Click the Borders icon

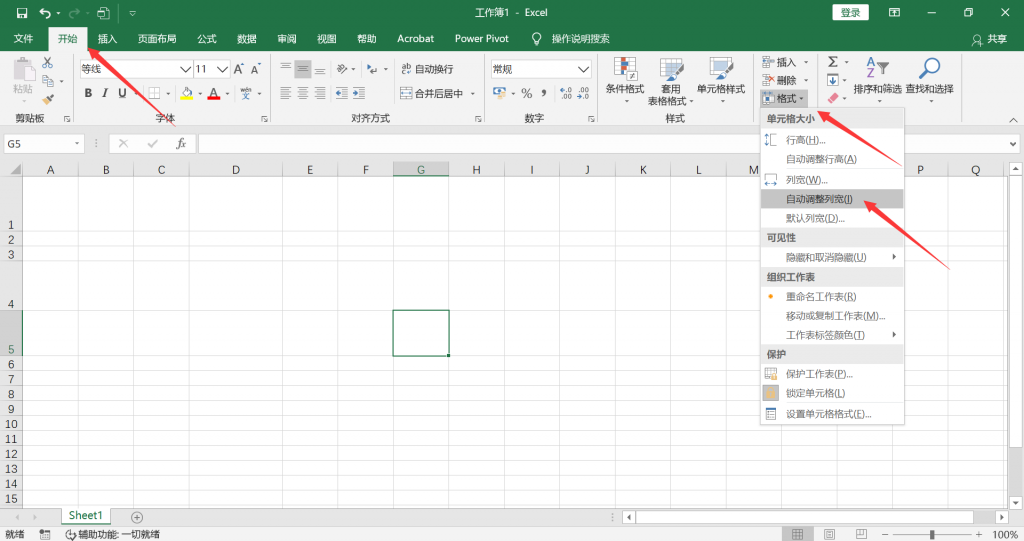154,93
